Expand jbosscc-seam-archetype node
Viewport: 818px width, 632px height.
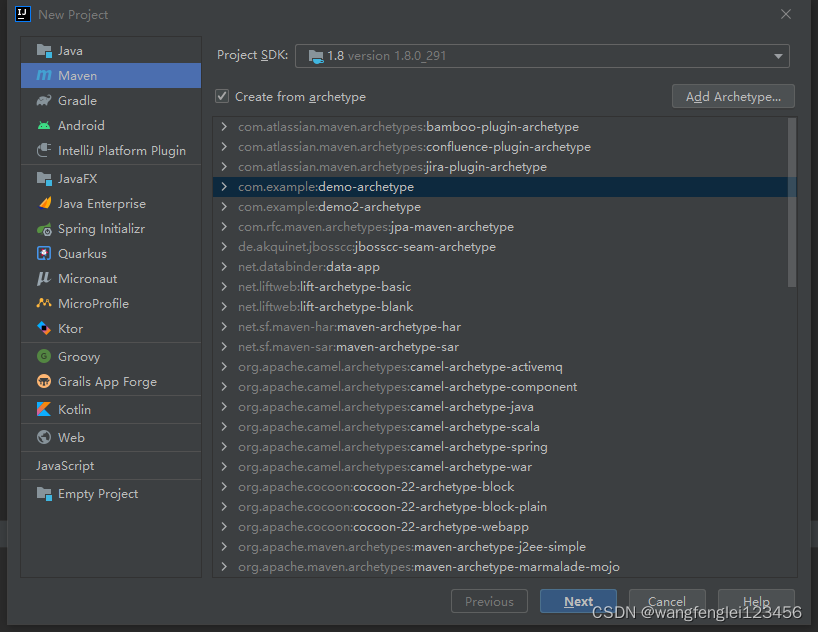(x=224, y=246)
